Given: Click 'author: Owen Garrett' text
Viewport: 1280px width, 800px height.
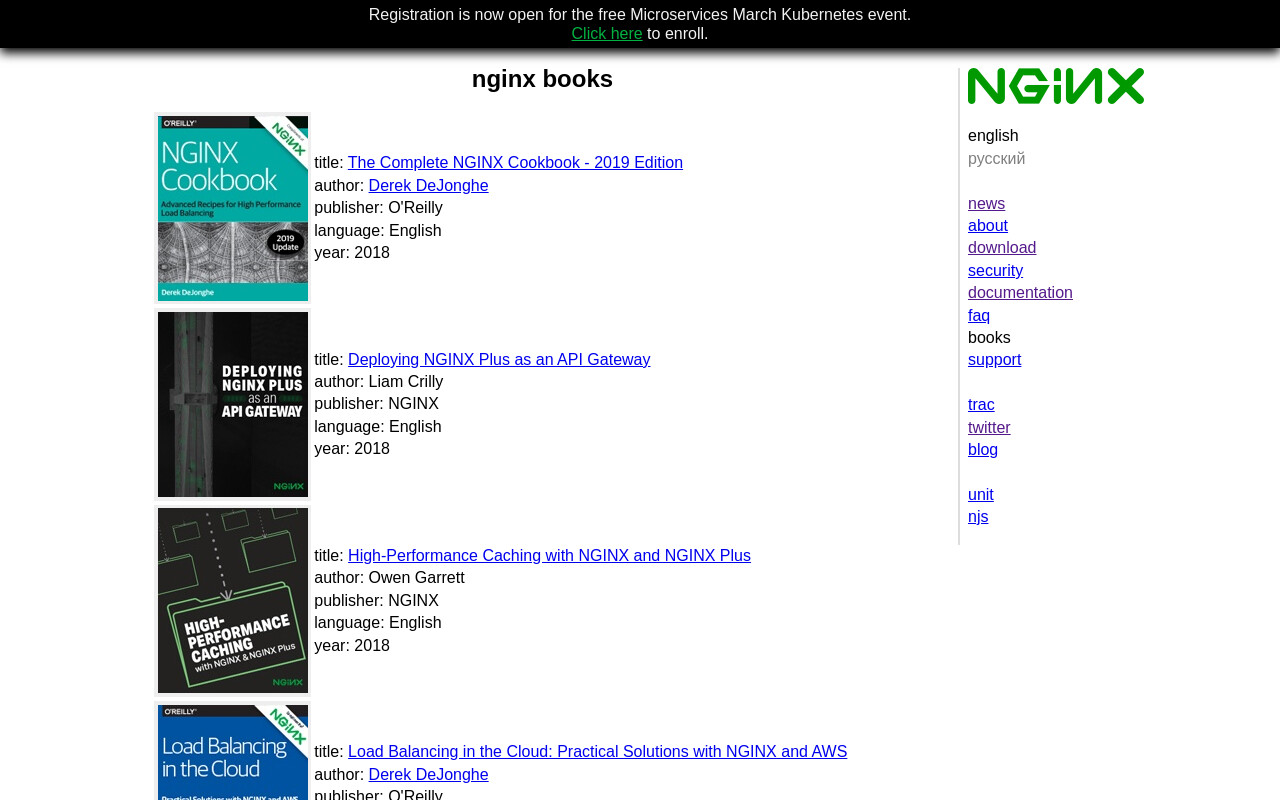Looking at the screenshot, I should (389, 578).
